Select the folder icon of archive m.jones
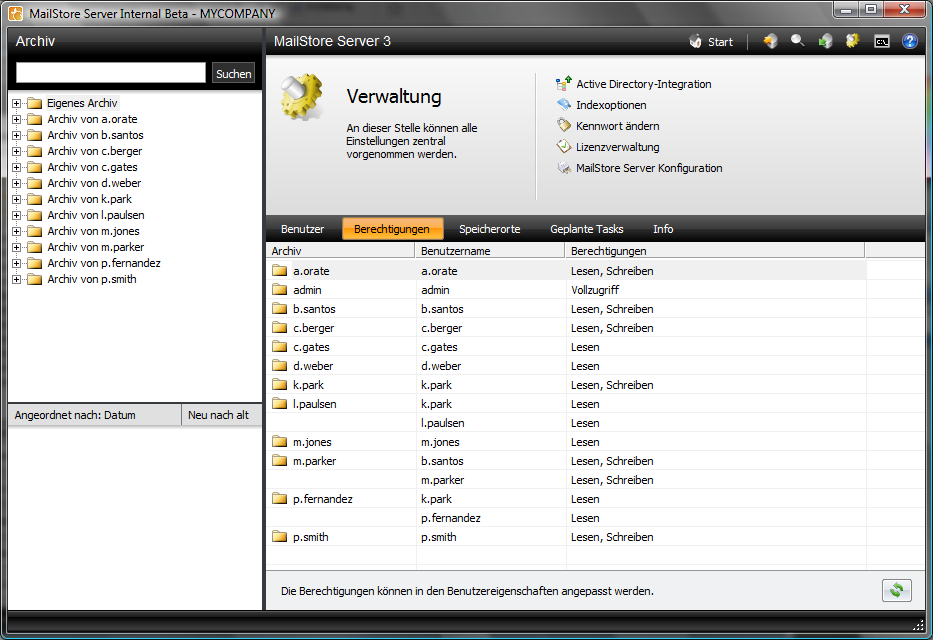 [280, 442]
